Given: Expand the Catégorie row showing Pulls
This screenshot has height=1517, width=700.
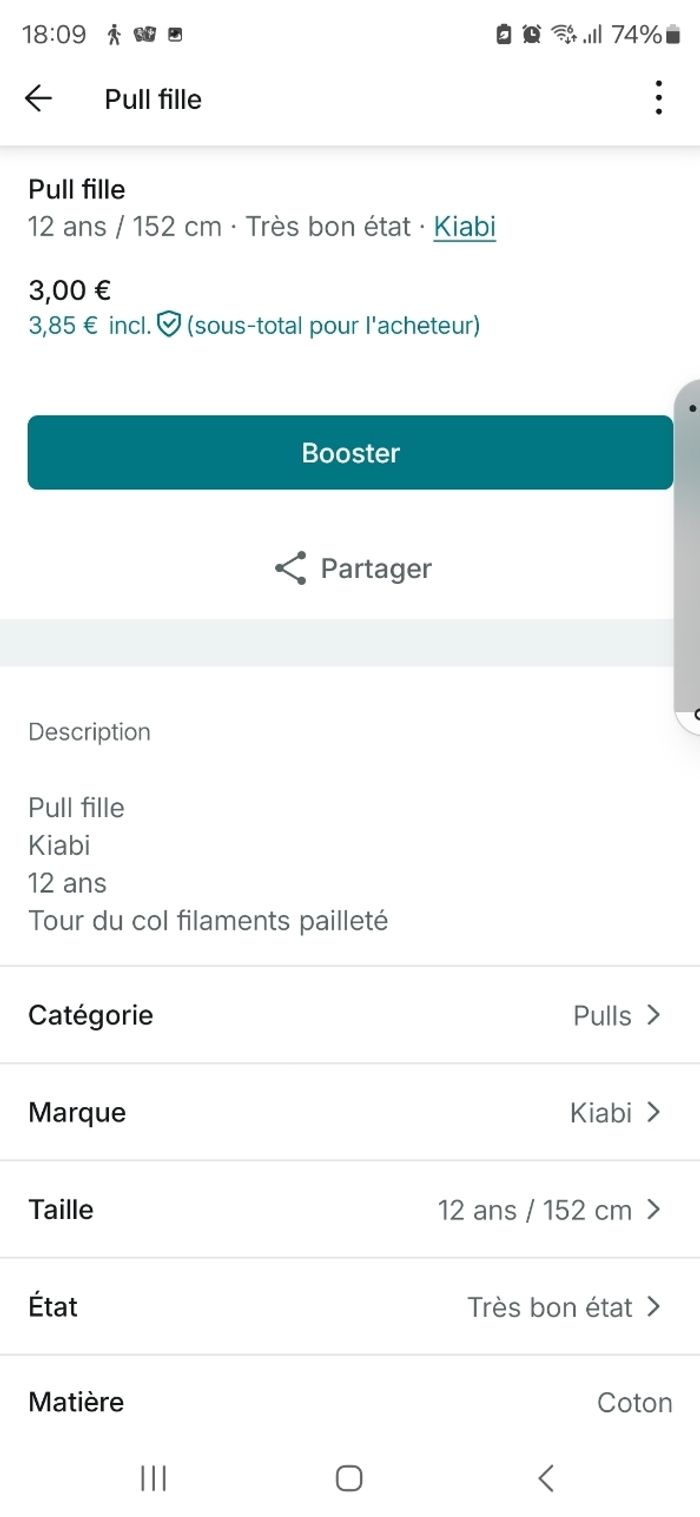Looking at the screenshot, I should pyautogui.click(x=350, y=1014).
